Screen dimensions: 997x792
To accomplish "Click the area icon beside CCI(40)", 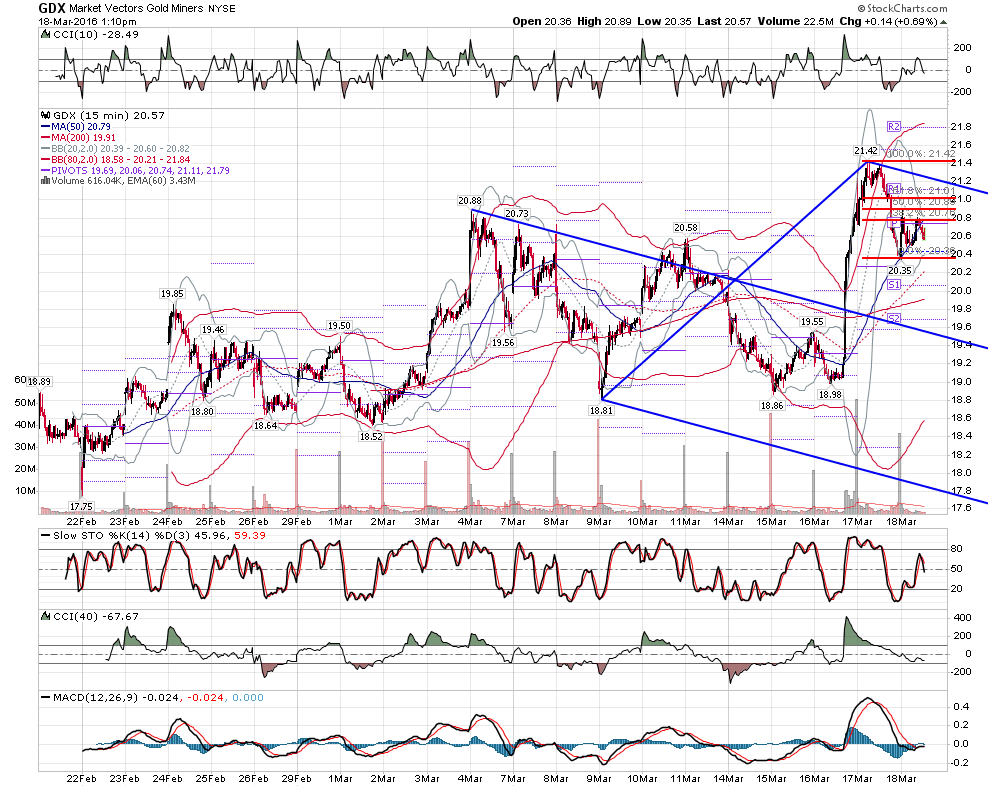I will 45,616.
